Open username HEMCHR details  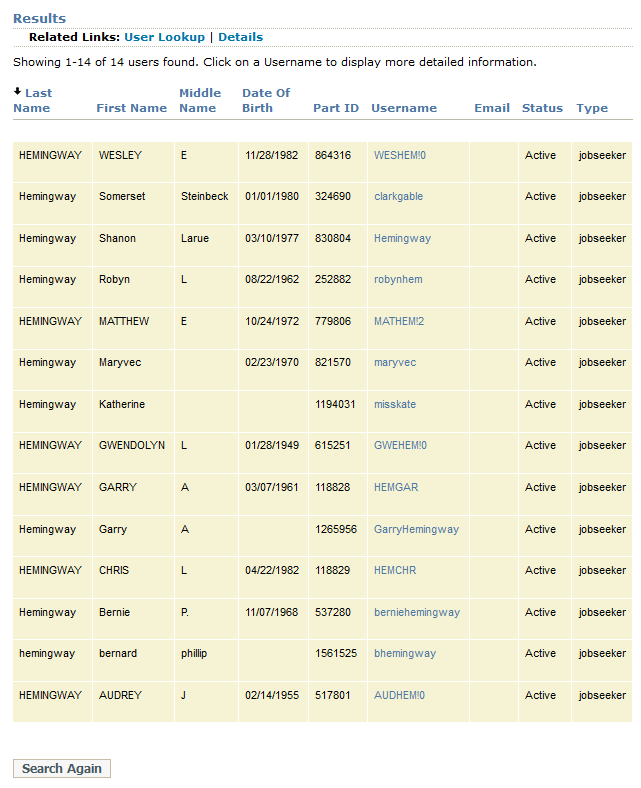pyautogui.click(x=395, y=570)
